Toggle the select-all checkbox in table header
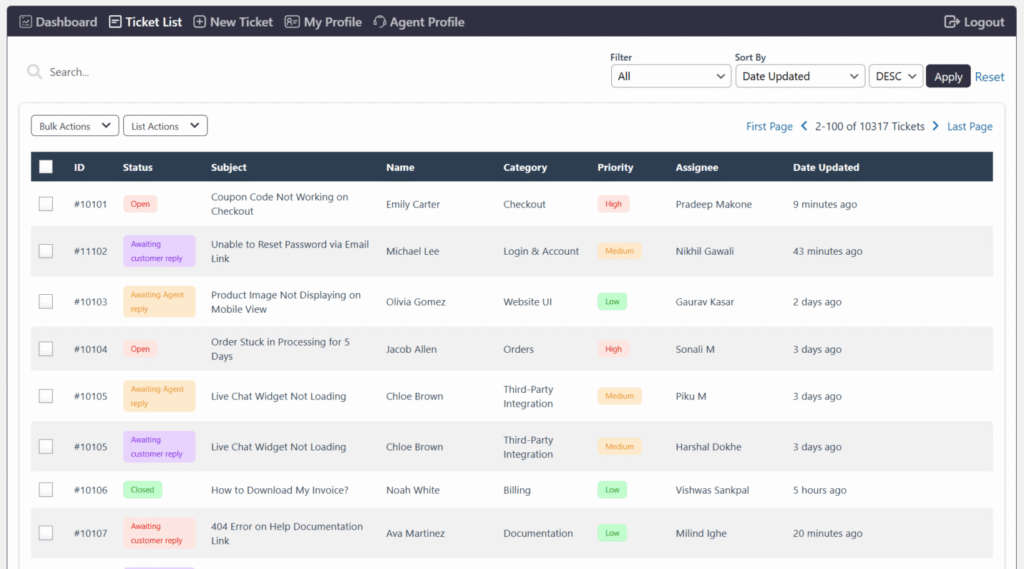Image resolution: width=1024 pixels, height=569 pixels. [46, 167]
